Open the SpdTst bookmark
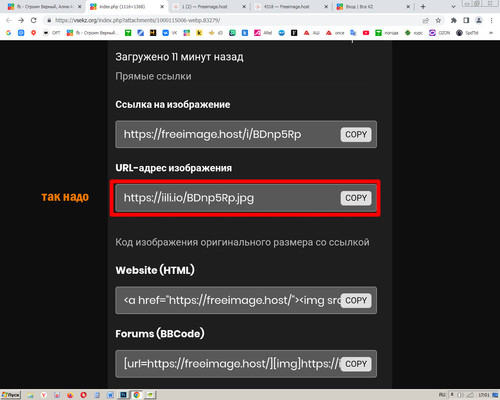Viewport: 500px width, 400px height. click(468, 33)
